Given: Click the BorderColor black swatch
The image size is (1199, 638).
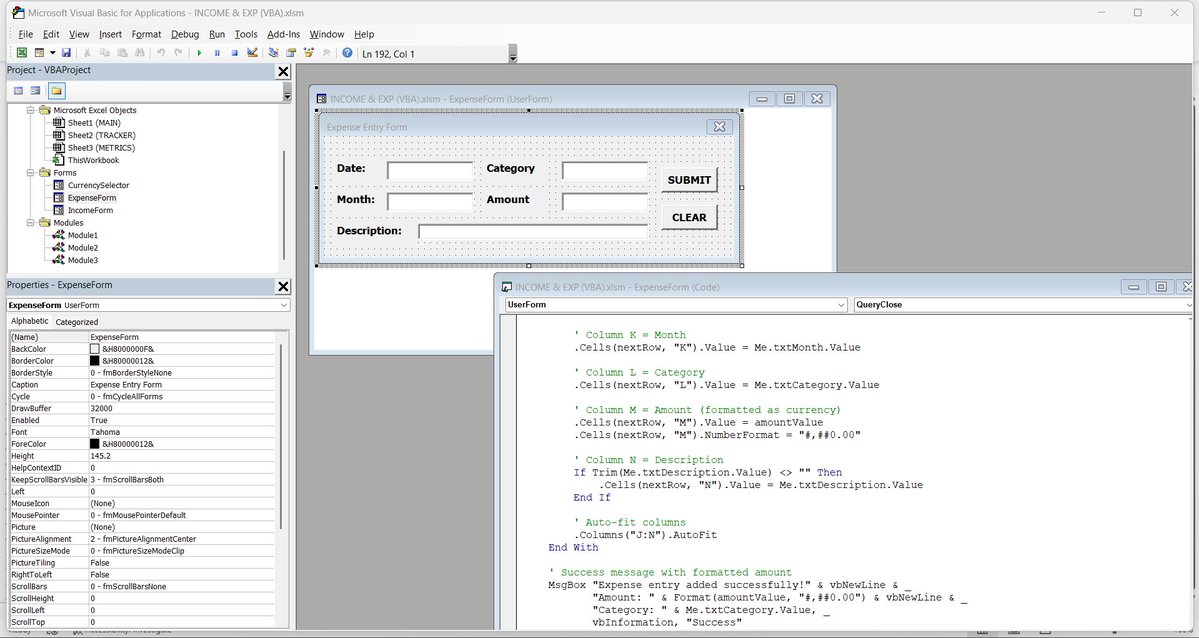Looking at the screenshot, I should coord(95,360).
